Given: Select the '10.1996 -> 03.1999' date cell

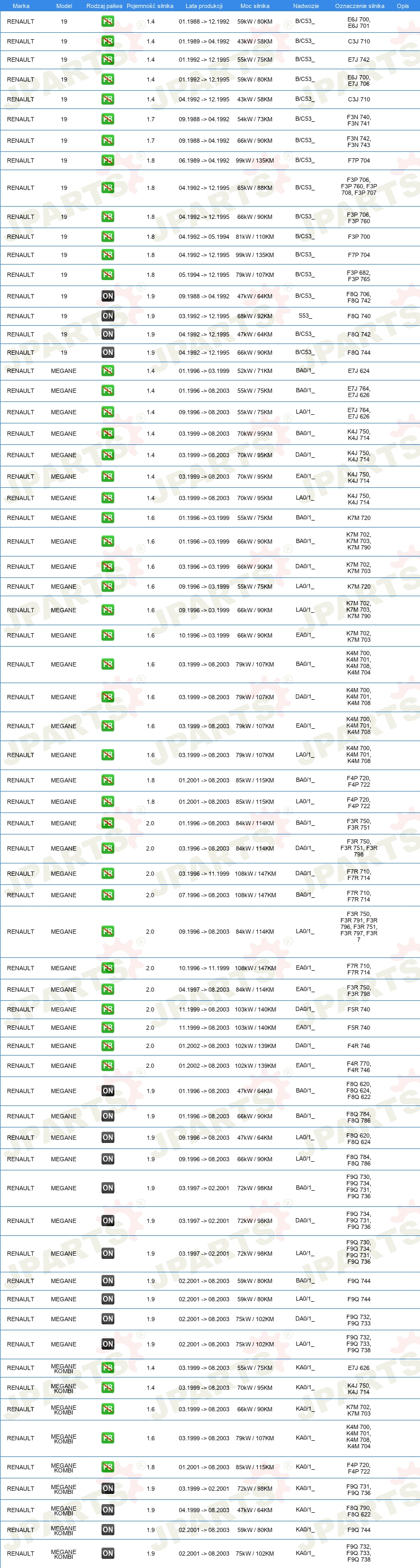Looking at the screenshot, I should (x=204, y=635).
